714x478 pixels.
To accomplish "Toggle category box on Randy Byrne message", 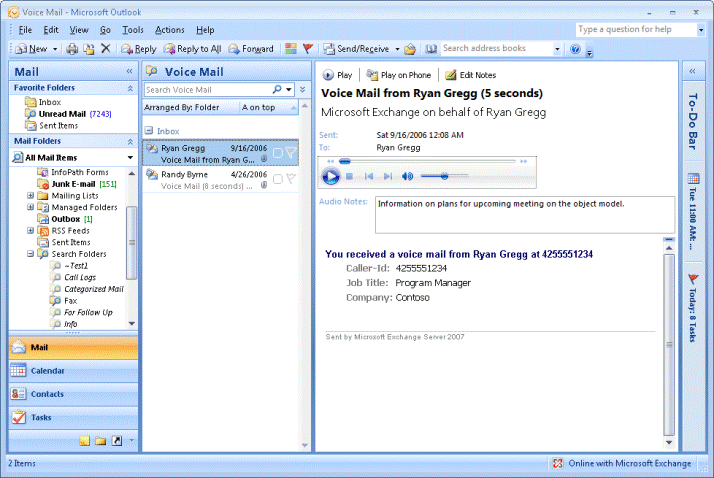I will pyautogui.click(x=277, y=179).
